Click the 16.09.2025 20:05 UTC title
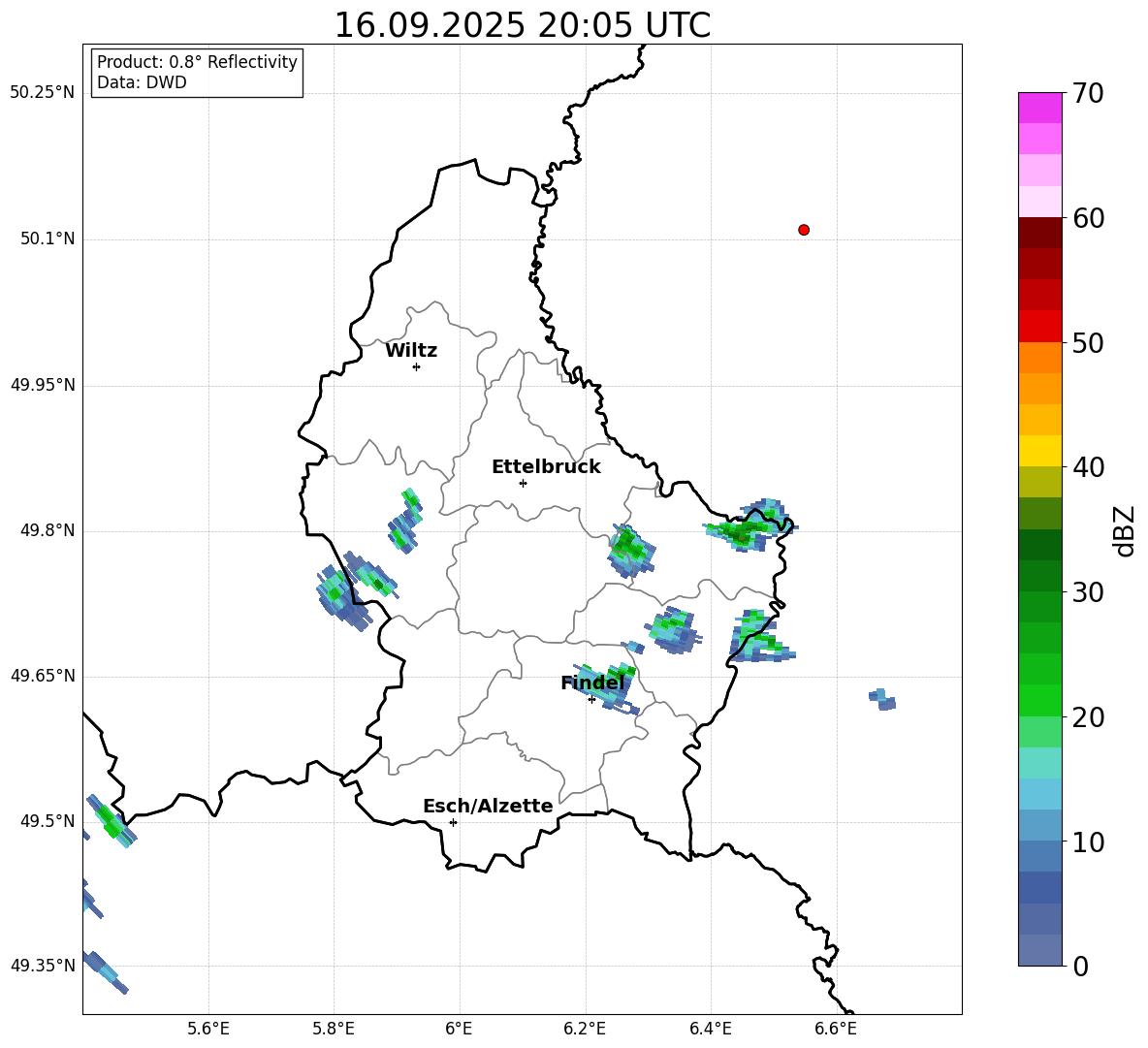The width and height of the screenshot is (1148, 1048). pyautogui.click(x=522, y=25)
